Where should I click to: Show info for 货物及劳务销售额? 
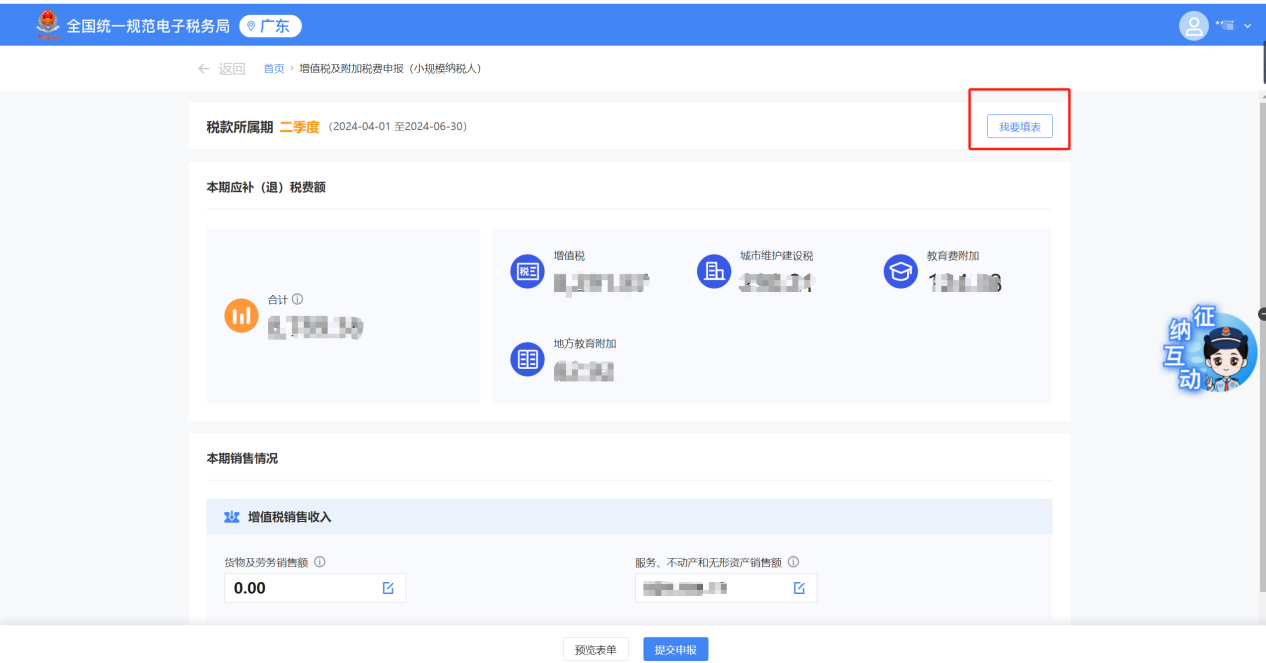(320, 562)
